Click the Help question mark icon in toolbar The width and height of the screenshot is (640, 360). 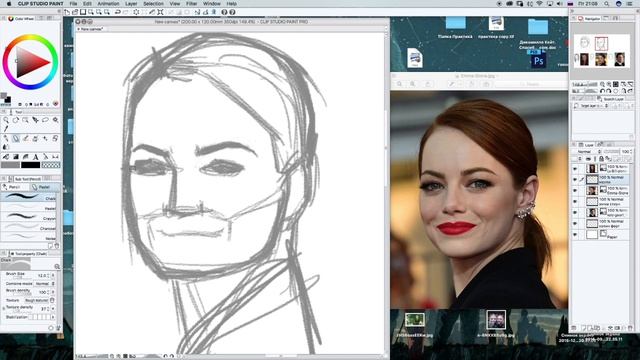tap(224, 12)
